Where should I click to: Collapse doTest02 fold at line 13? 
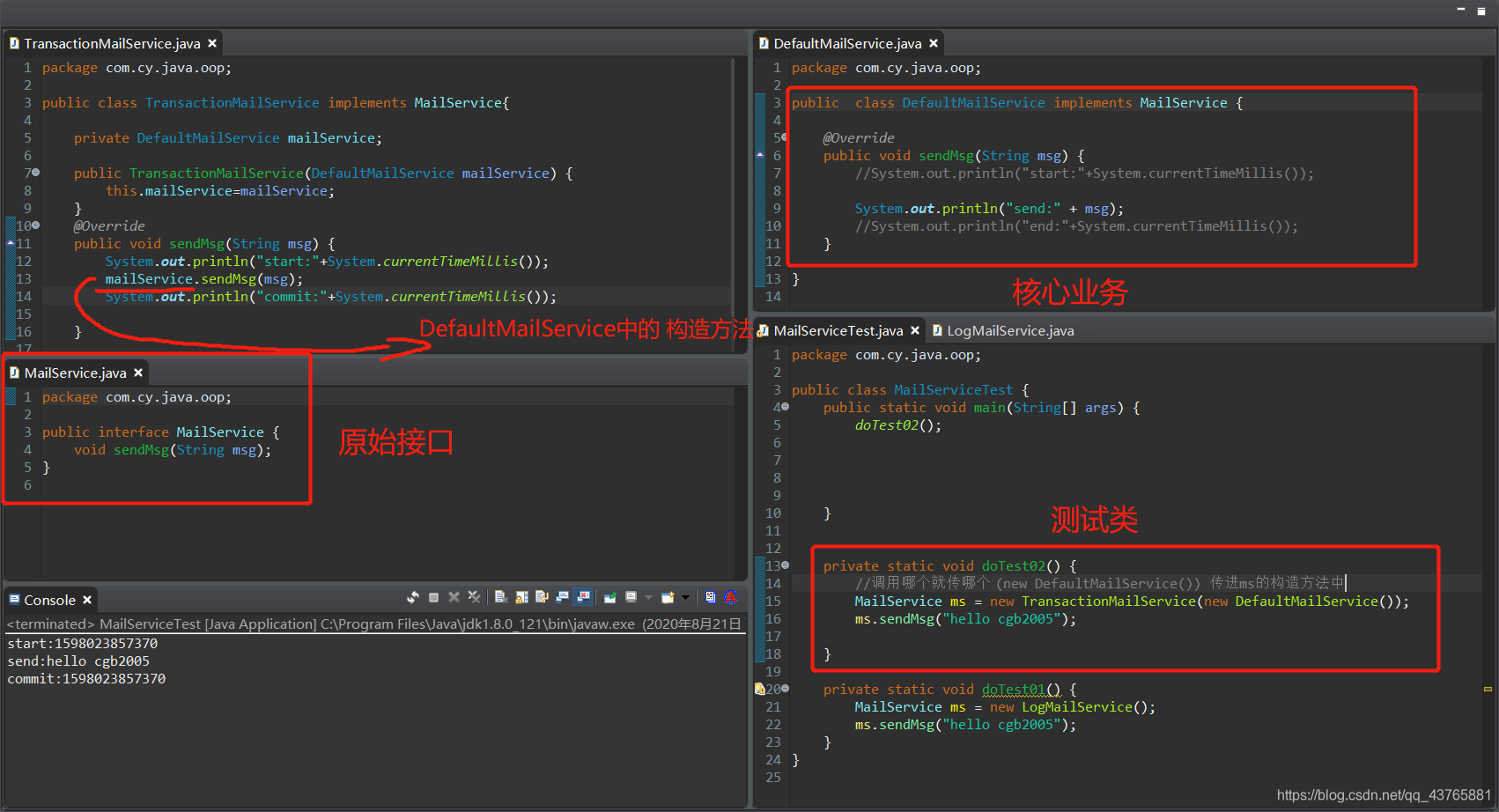(x=785, y=565)
